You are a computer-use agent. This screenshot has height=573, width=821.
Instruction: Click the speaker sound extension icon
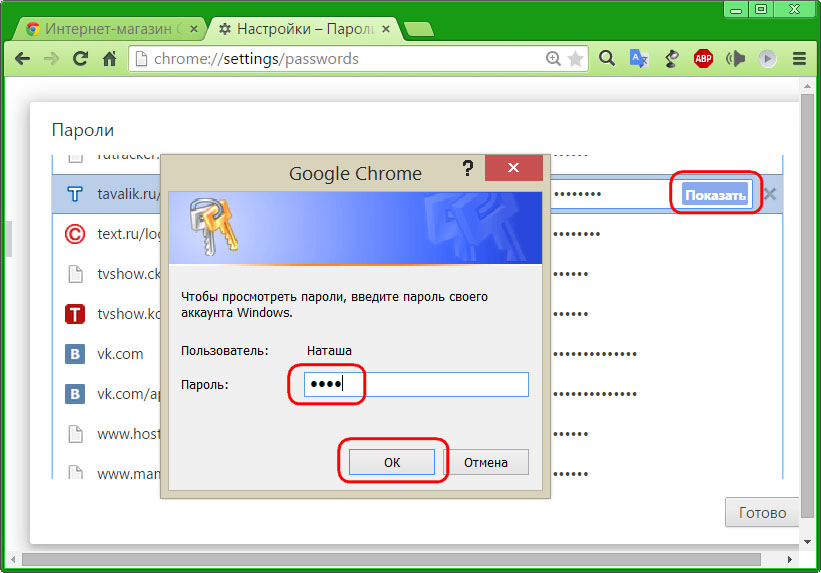(x=736, y=58)
